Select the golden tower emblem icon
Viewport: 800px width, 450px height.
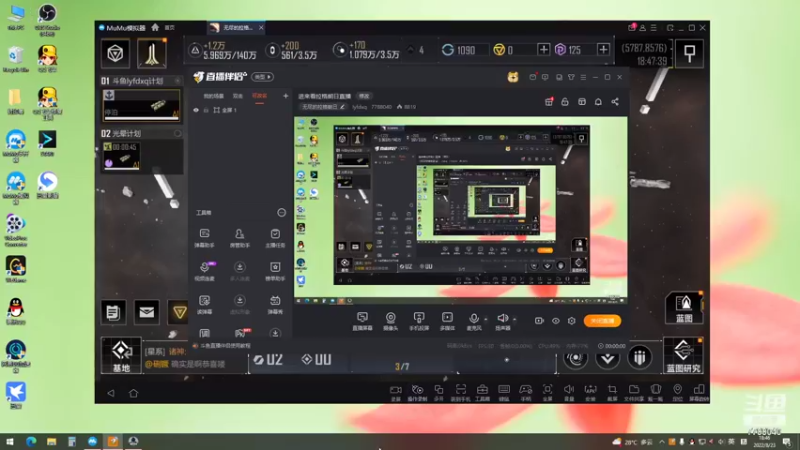pos(152,53)
